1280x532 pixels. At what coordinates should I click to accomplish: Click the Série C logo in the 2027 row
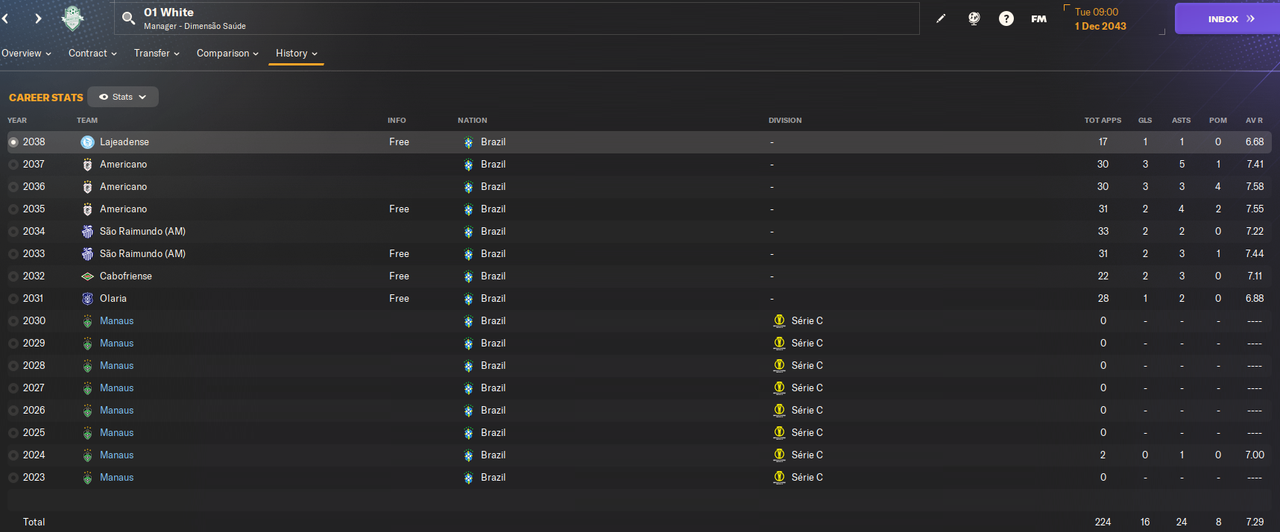[779, 388]
